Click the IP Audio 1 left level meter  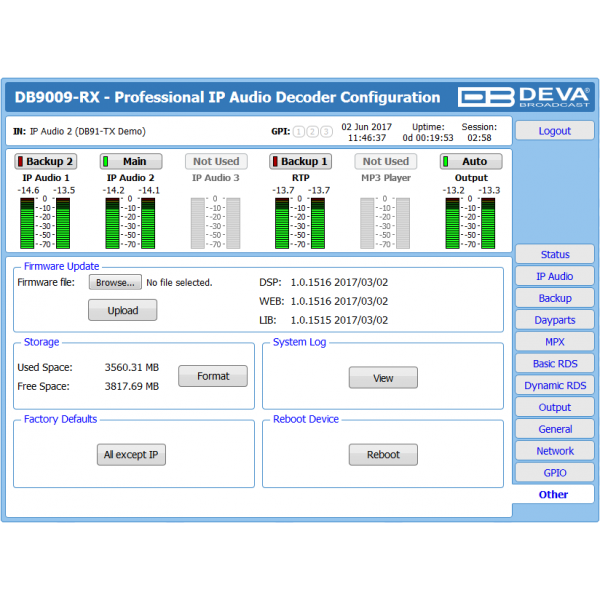[x=27, y=223]
